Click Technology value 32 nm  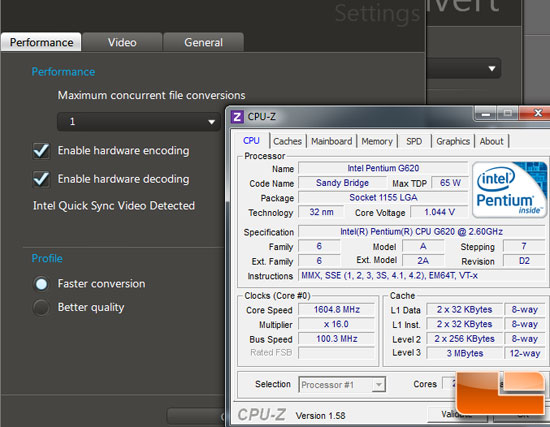(x=321, y=212)
